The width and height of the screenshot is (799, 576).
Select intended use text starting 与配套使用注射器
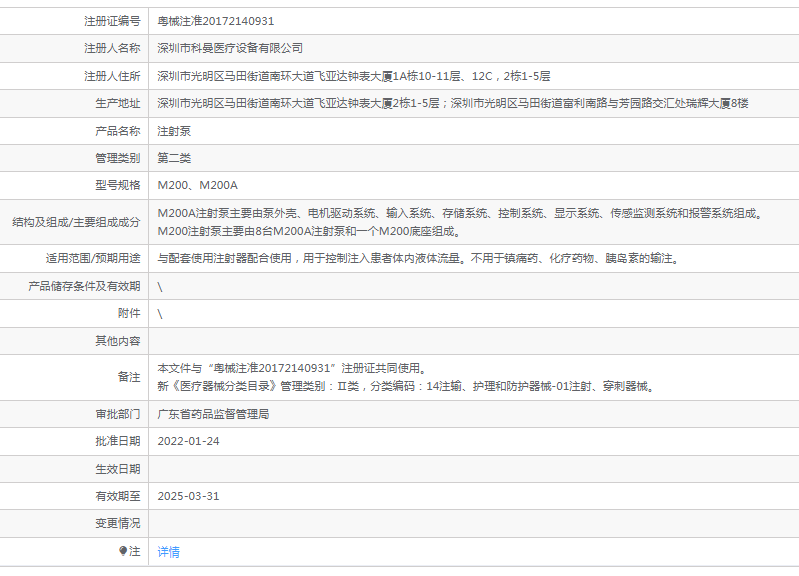[420, 258]
